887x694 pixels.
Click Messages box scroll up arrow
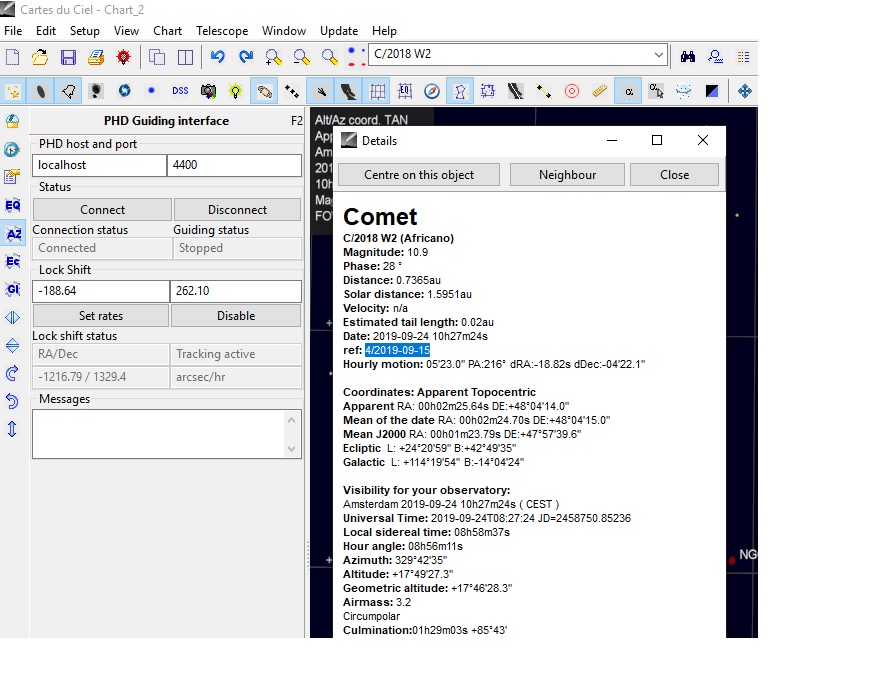point(291,420)
